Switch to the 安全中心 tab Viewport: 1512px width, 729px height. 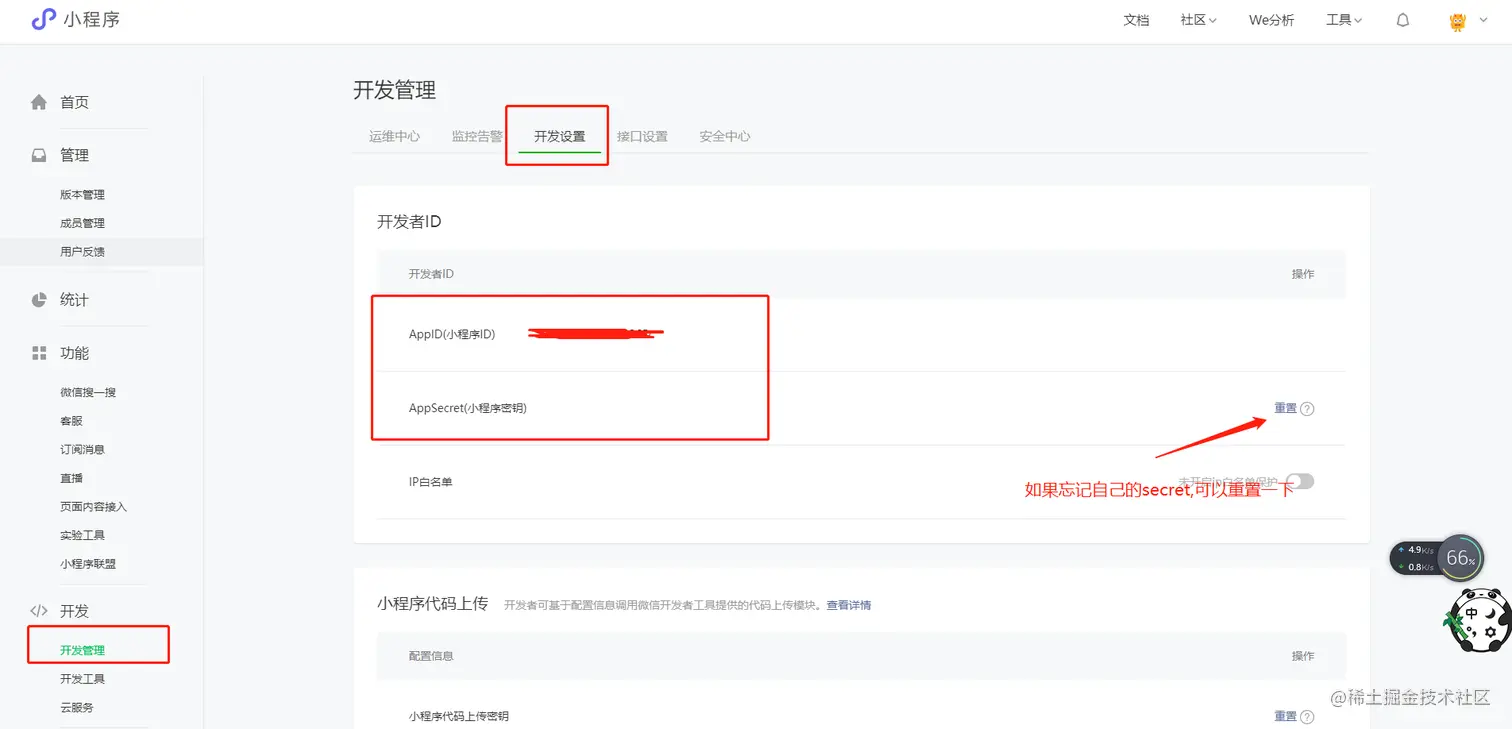point(725,137)
